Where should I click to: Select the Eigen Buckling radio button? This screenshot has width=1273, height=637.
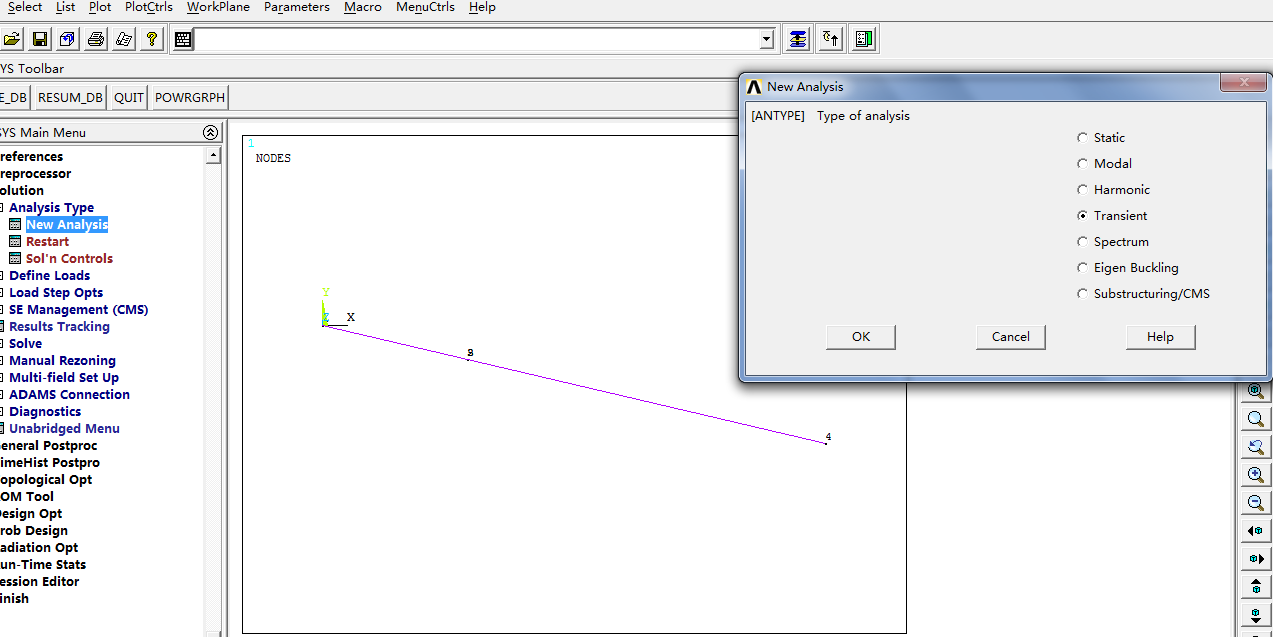click(1082, 268)
